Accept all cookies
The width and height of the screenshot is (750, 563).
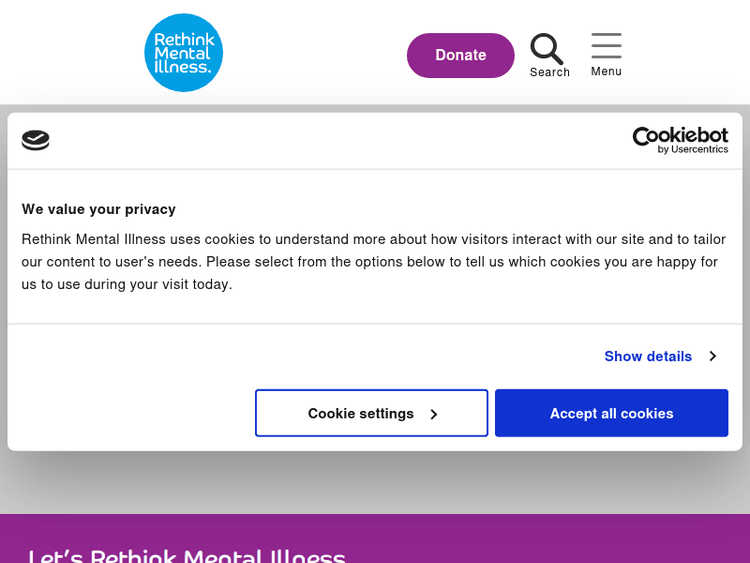tap(611, 413)
